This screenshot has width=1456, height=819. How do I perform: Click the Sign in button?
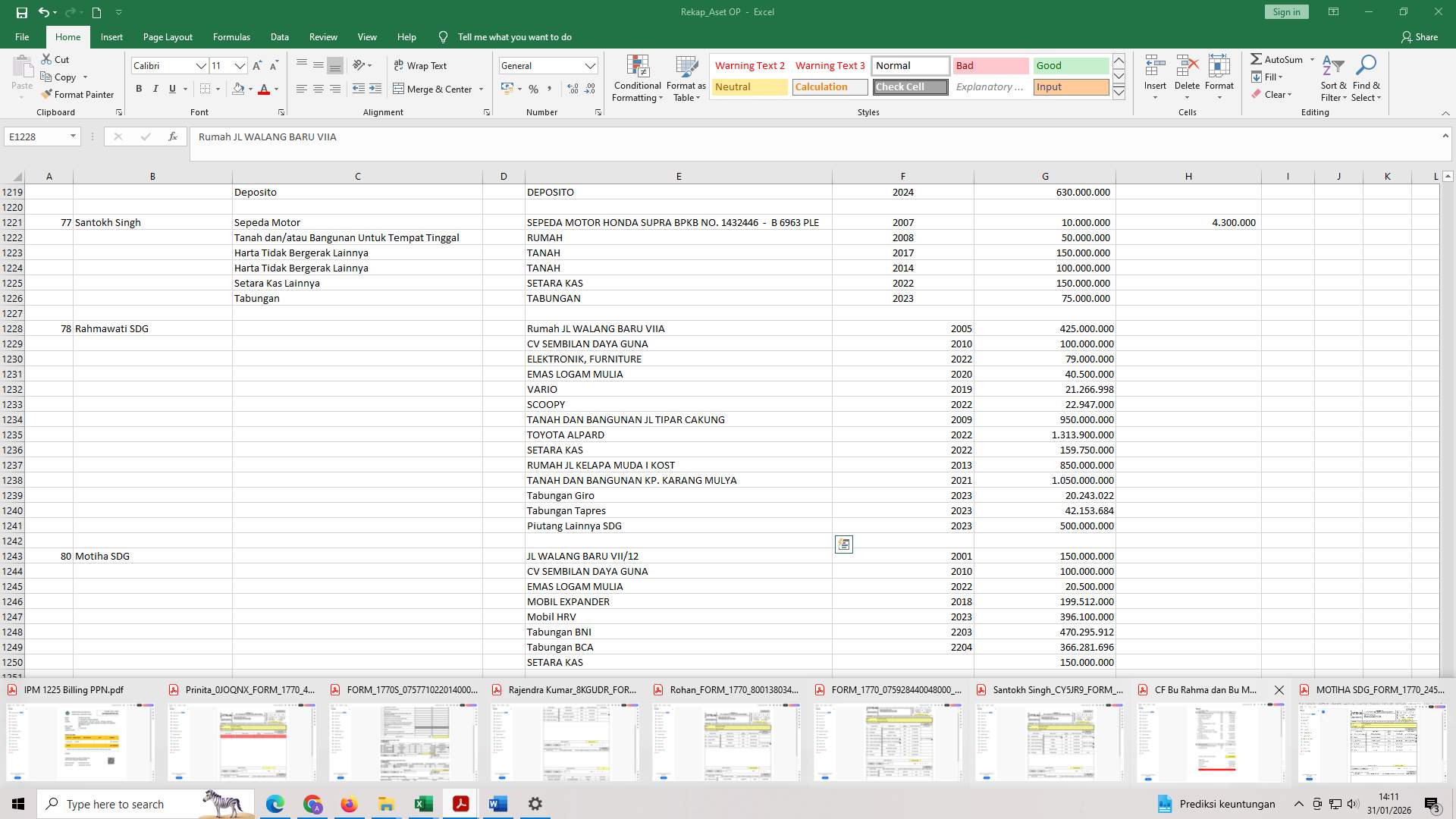coord(1285,11)
